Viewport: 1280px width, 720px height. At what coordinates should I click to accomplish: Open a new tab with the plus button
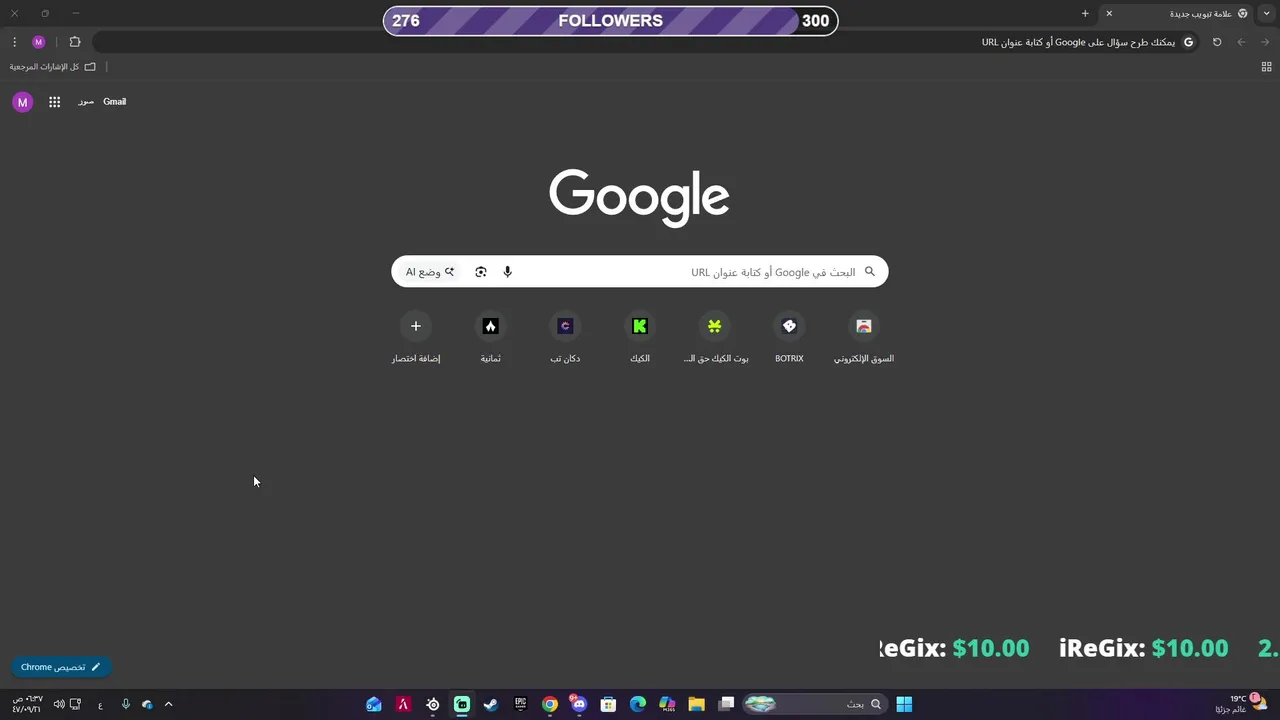click(1085, 14)
